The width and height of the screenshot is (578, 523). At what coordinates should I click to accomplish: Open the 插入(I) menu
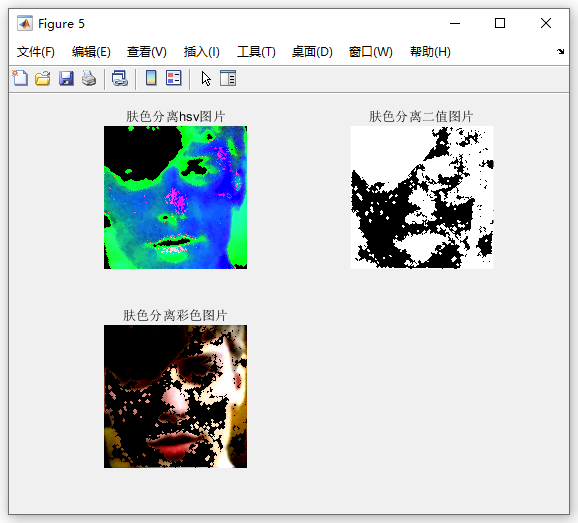(202, 52)
